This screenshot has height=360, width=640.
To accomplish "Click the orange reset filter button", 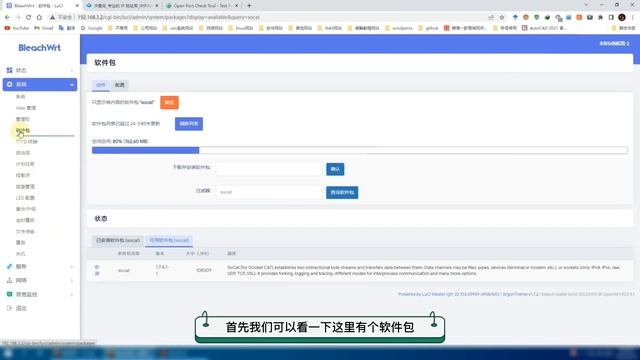I will click(169, 102).
